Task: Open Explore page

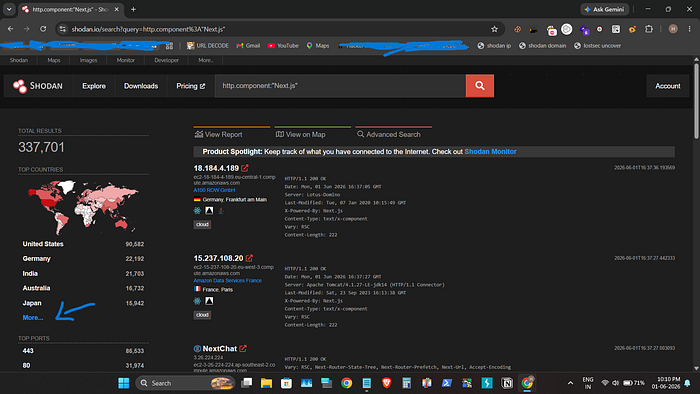Action: pyautogui.click(x=94, y=86)
